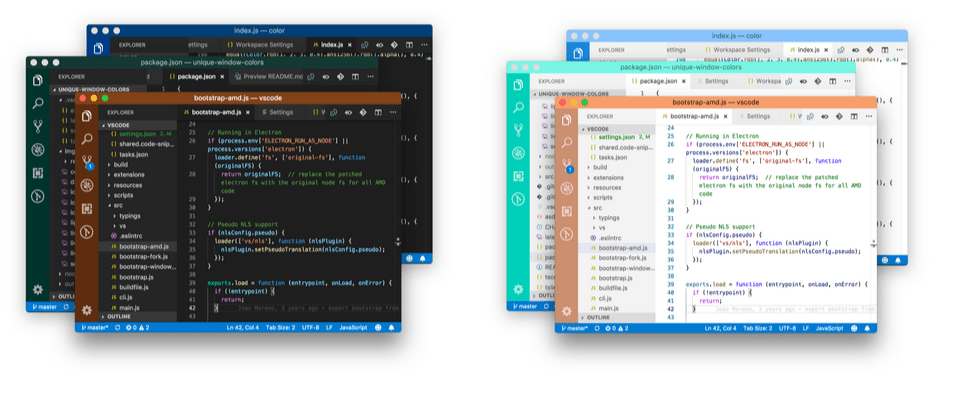The image size is (959, 393).
Task: Click UTF-8 encoding in dark orange status bar
Action: tap(310, 328)
